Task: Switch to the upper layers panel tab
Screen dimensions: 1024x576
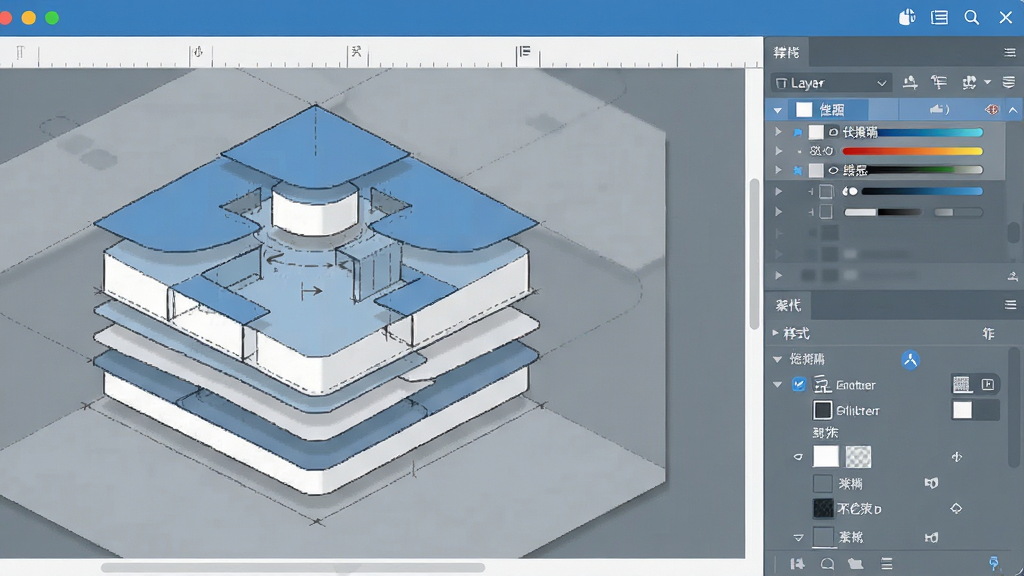Action: (786, 52)
